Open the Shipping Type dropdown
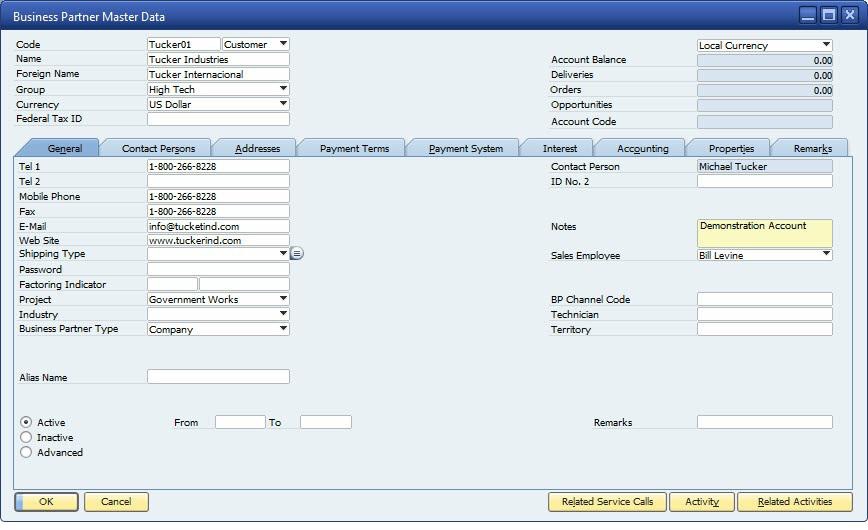The image size is (868, 530). pyautogui.click(x=218, y=253)
